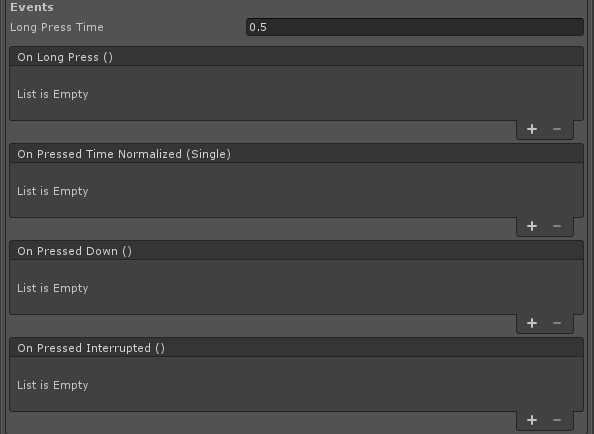Add listener to On Long Press event

tap(532, 129)
